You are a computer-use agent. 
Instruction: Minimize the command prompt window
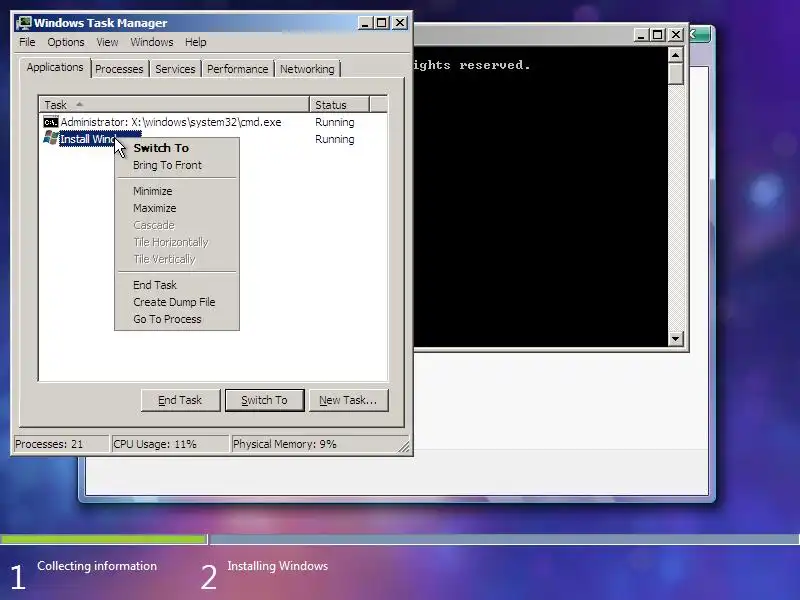(641, 35)
